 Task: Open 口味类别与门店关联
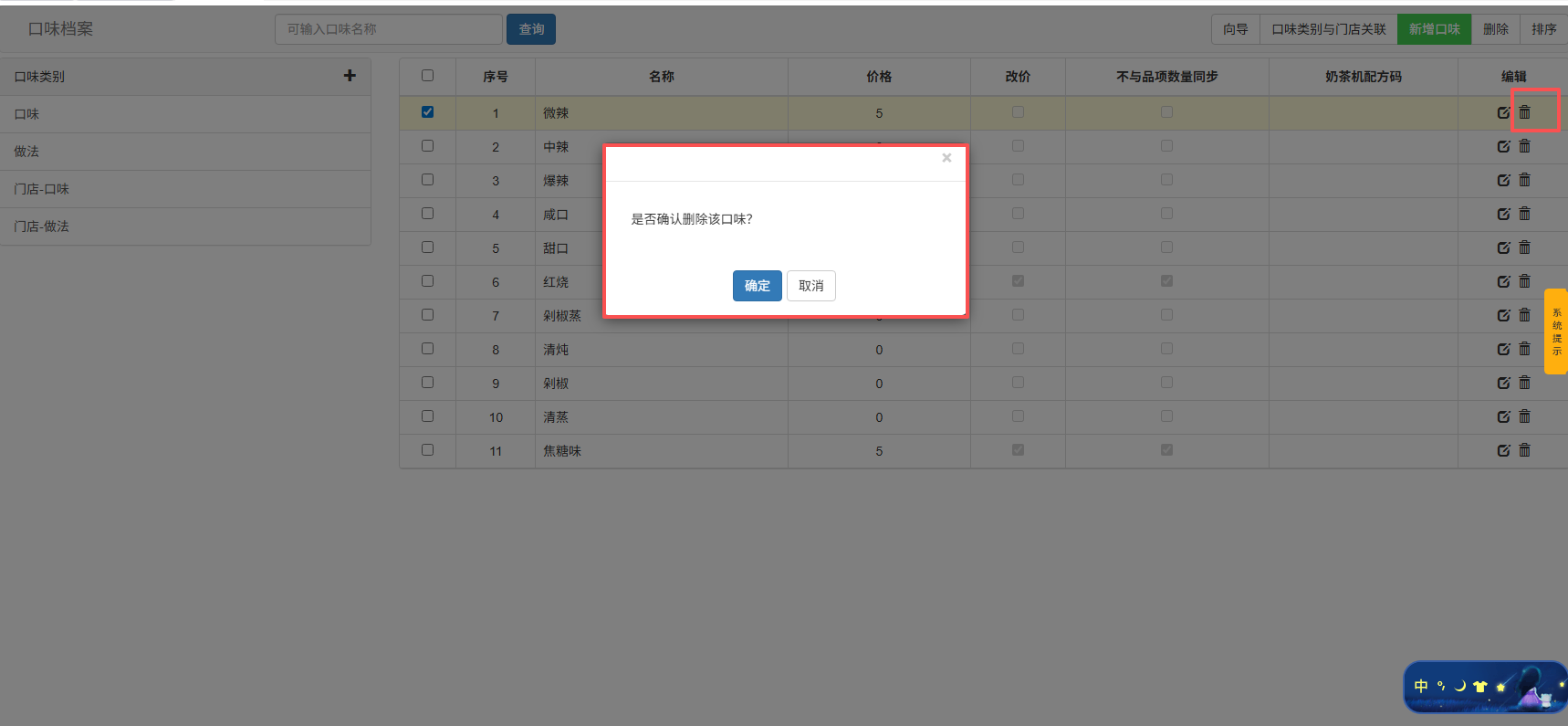(1329, 29)
